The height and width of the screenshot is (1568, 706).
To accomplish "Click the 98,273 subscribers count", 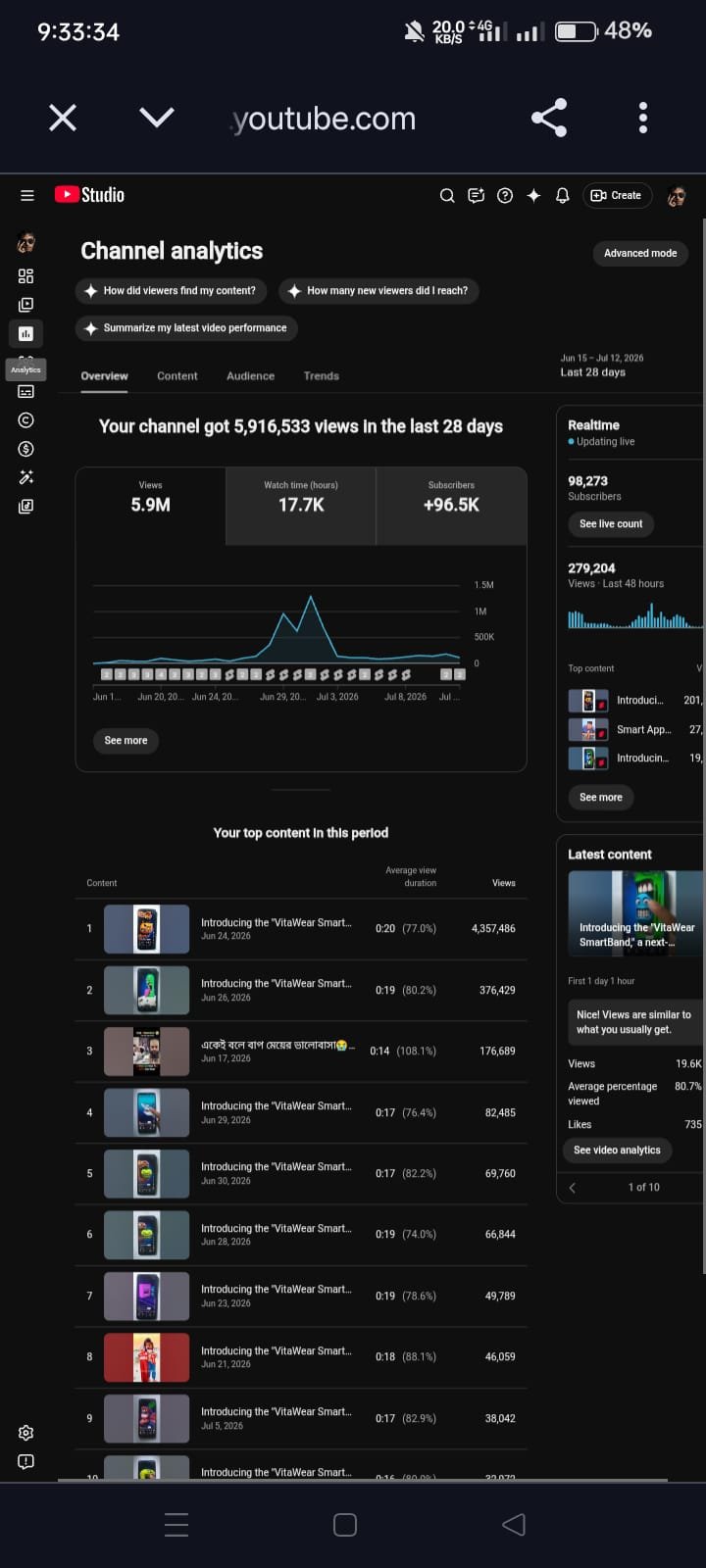I will [587, 481].
